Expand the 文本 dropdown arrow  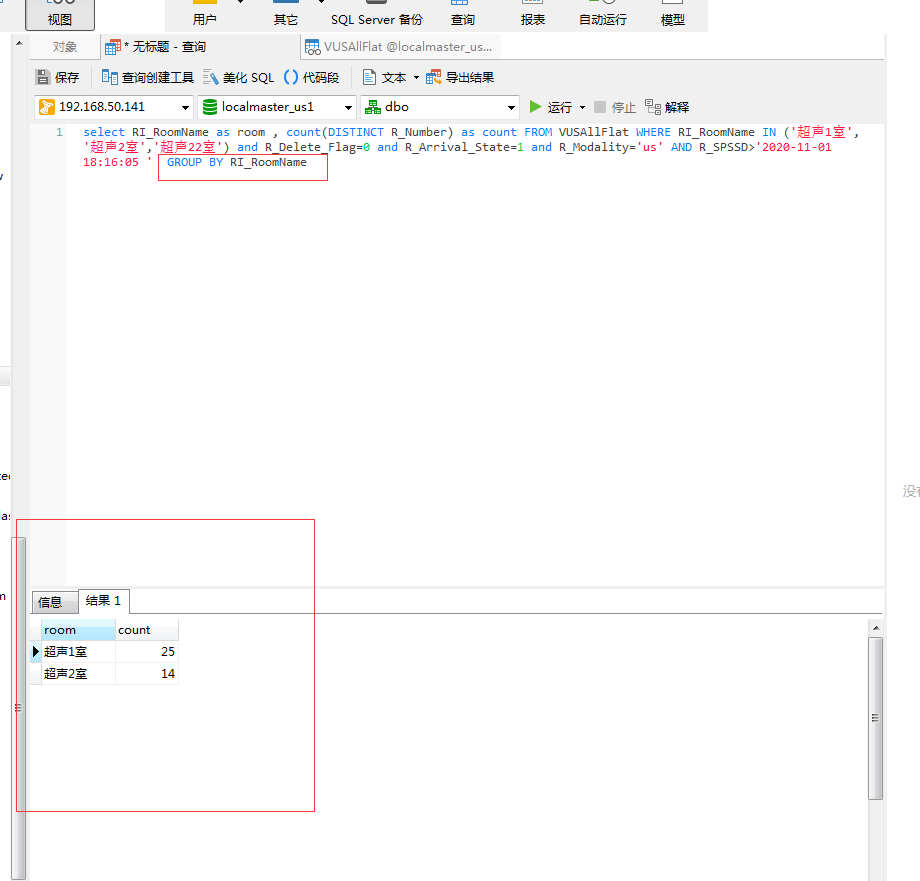click(x=417, y=77)
